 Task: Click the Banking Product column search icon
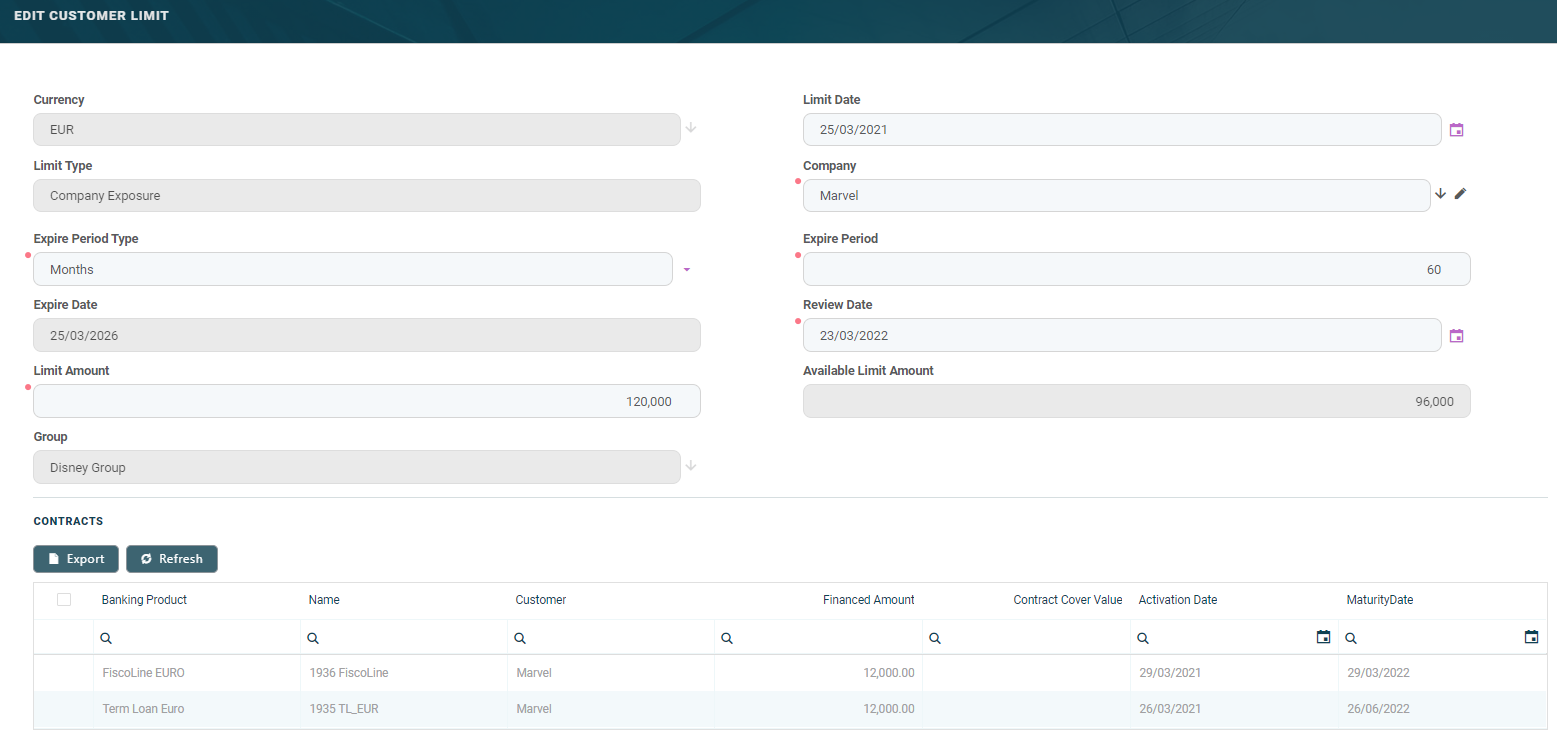tap(106, 638)
